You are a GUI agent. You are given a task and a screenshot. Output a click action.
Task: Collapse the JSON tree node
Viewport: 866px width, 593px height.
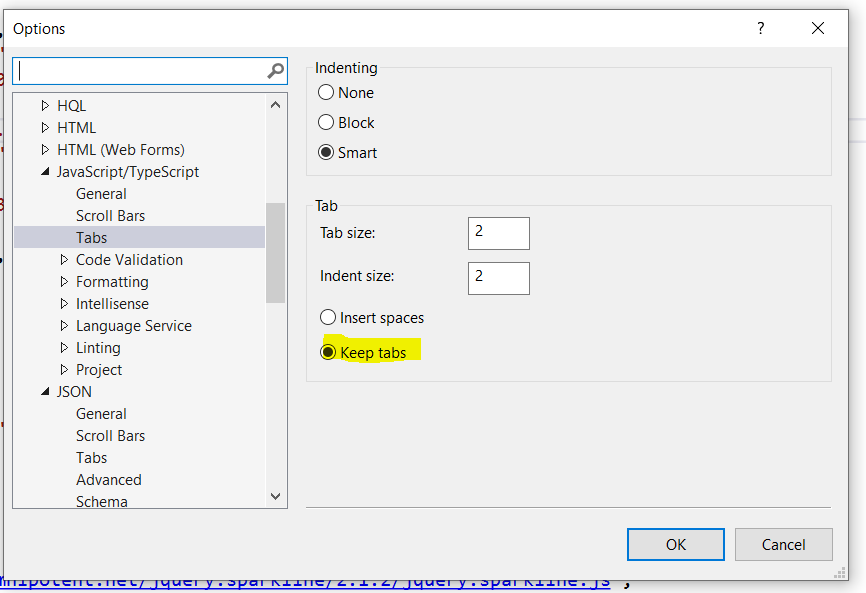point(45,392)
